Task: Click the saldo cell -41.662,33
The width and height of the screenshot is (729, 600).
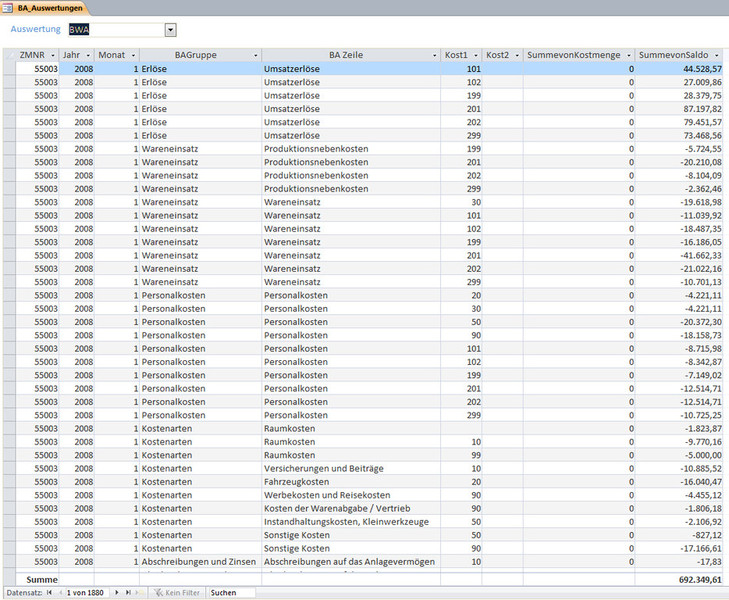Action: (x=679, y=255)
